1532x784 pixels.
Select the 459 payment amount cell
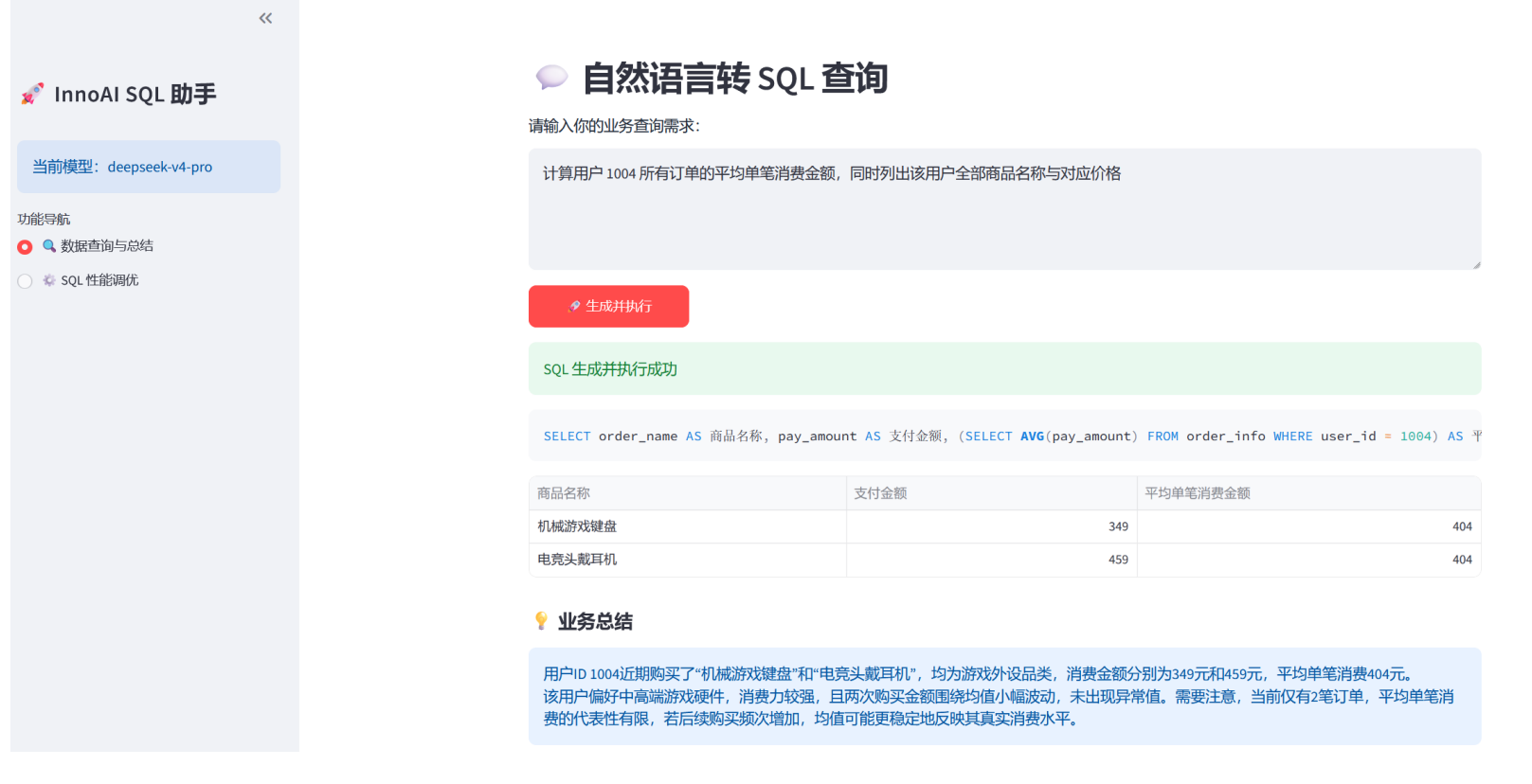click(992, 560)
